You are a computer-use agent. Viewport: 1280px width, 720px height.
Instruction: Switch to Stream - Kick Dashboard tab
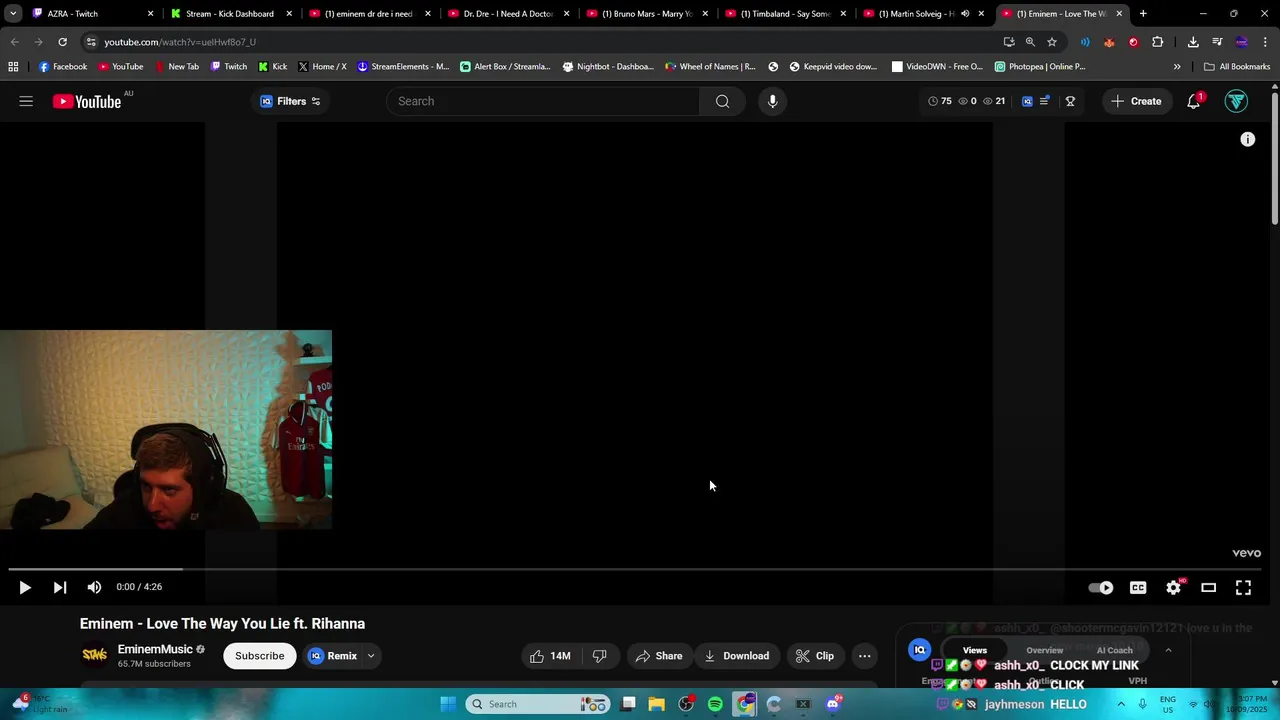229,14
